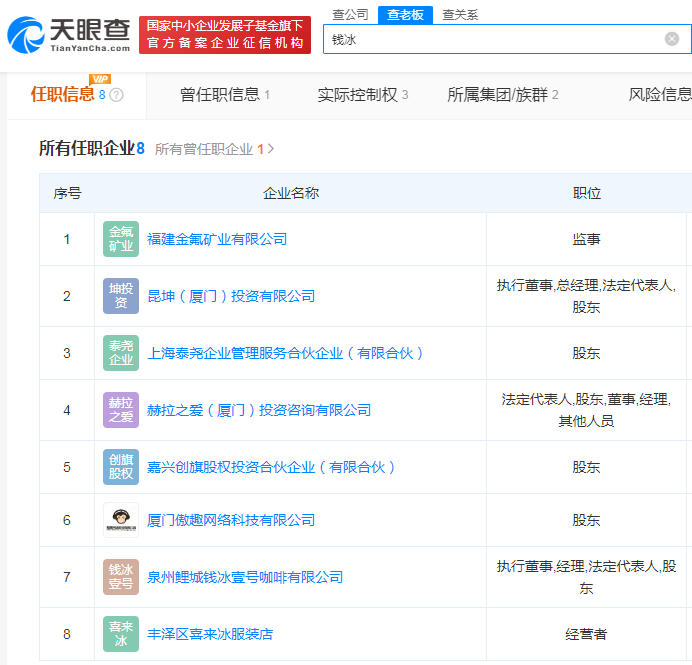Open the 实际控制权 tab
Image resolution: width=692 pixels, height=665 pixels.
pyautogui.click(x=362, y=95)
